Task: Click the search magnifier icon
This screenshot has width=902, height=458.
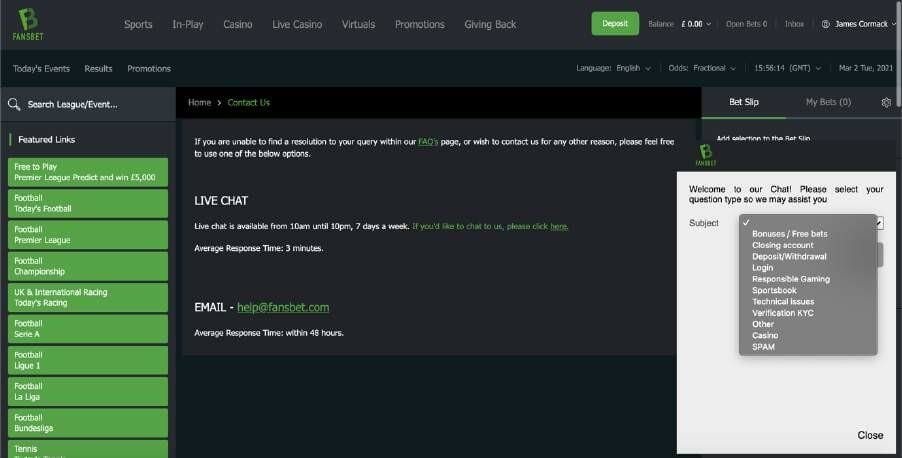Action: pyautogui.click(x=14, y=104)
